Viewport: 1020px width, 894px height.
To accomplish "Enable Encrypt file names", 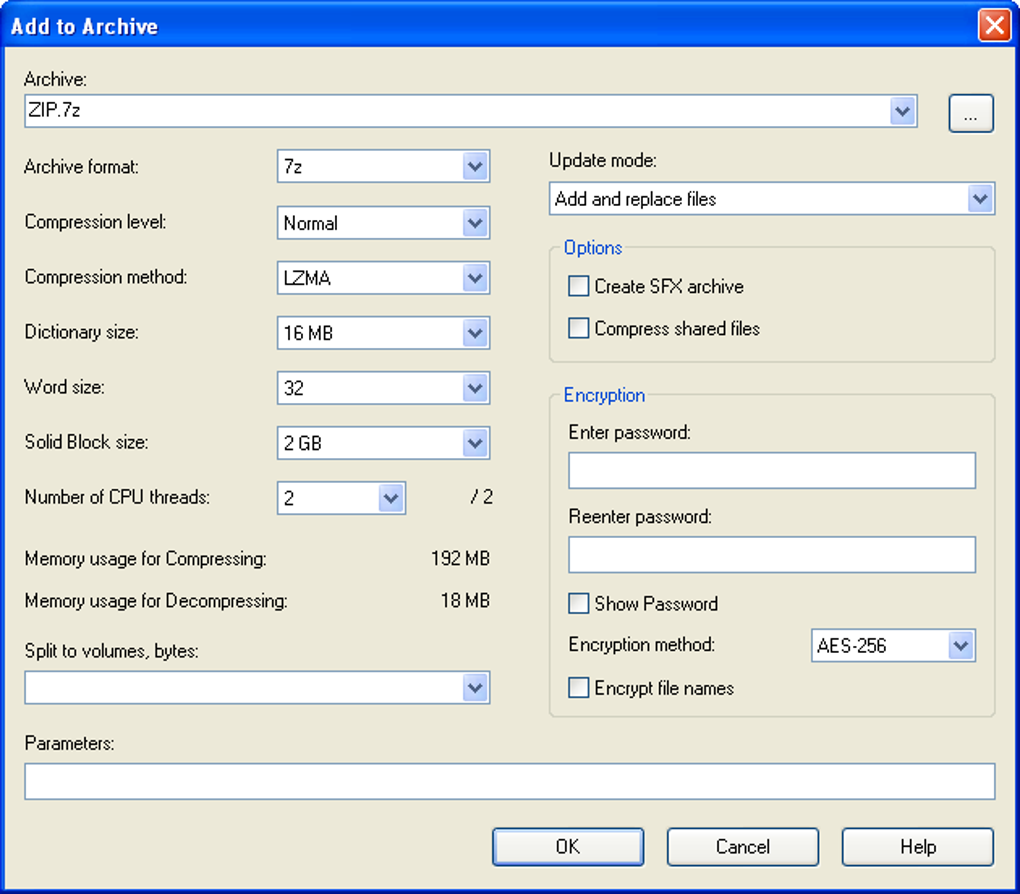I will click(579, 688).
